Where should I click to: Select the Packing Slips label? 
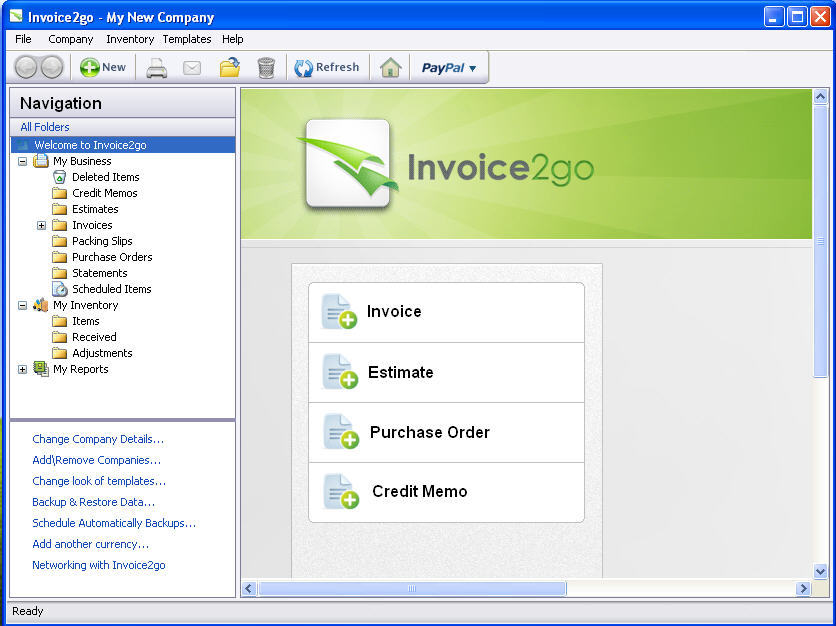[x=102, y=241]
